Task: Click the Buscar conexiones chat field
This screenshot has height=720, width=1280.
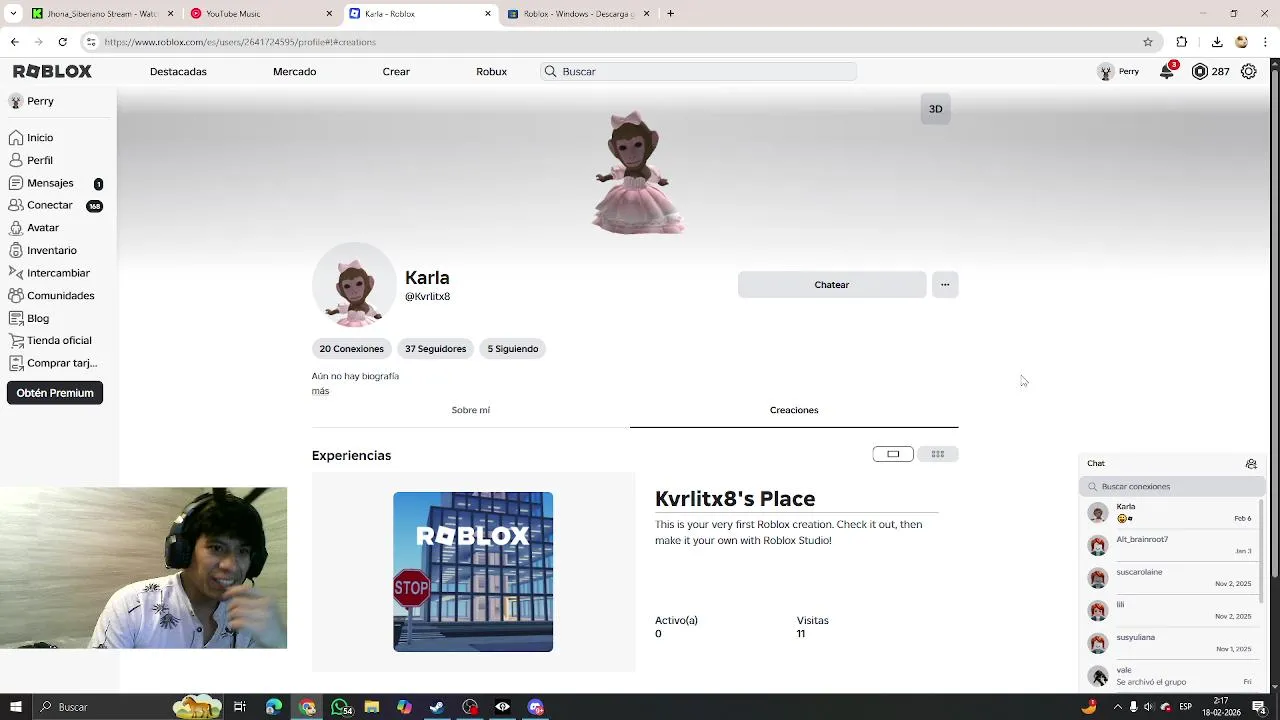Action: tap(1172, 487)
